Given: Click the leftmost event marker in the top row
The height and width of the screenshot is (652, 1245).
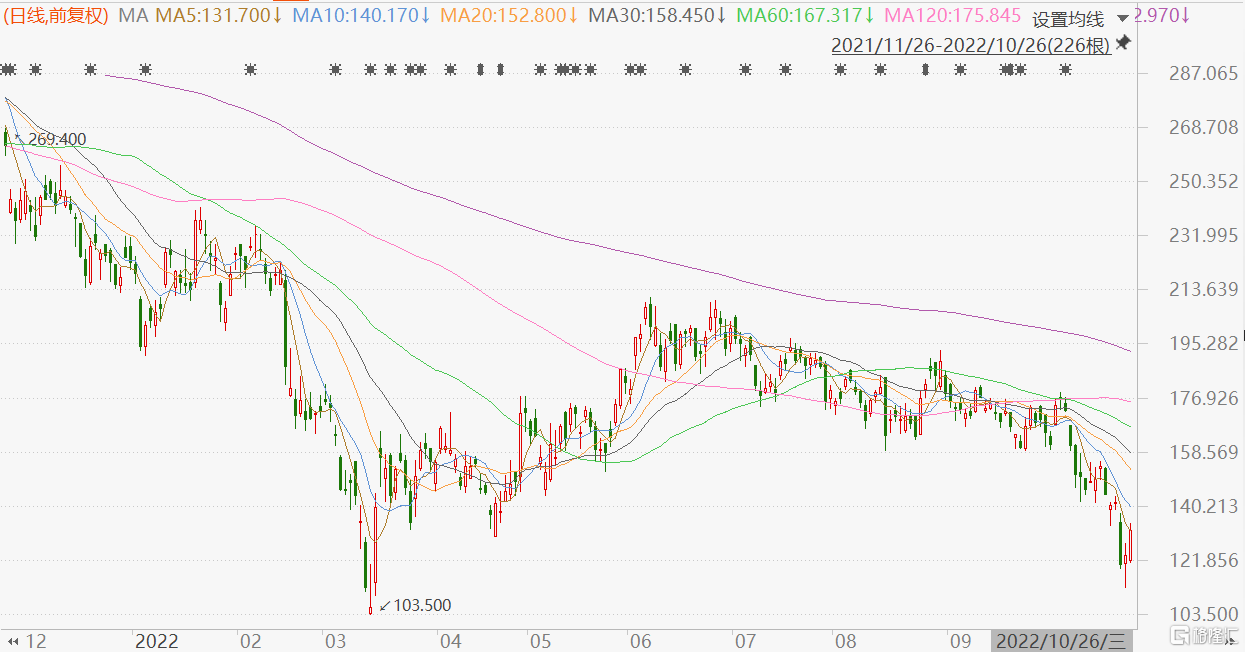Looking at the screenshot, I should coord(5,69).
